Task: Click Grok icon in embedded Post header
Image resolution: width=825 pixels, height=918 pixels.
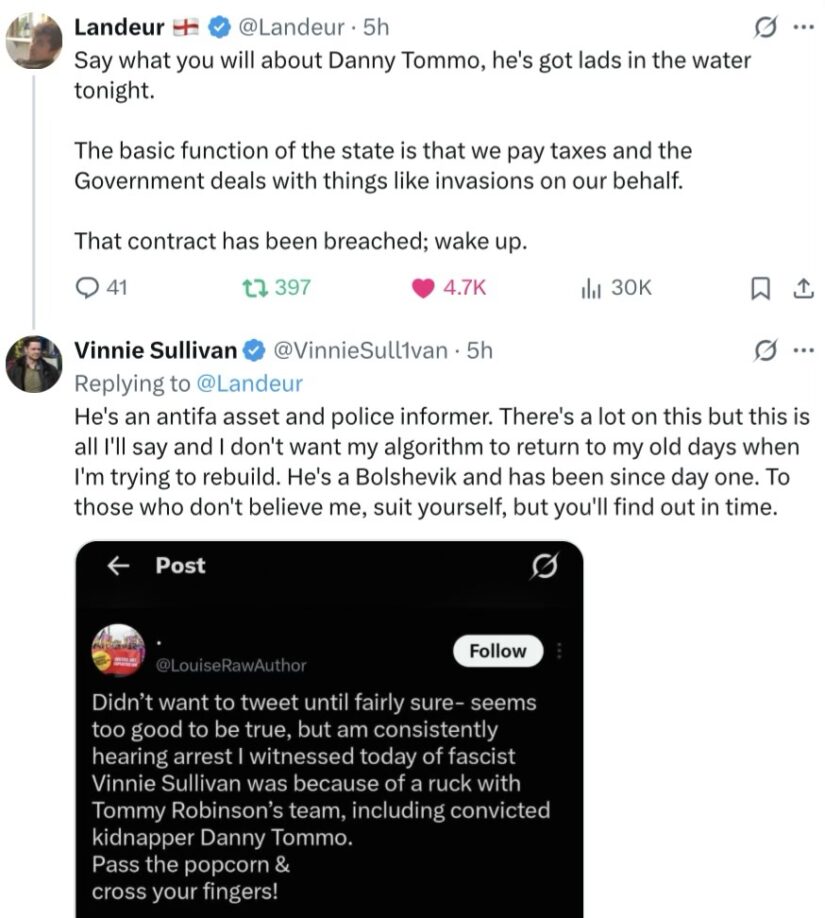Action: click(545, 566)
